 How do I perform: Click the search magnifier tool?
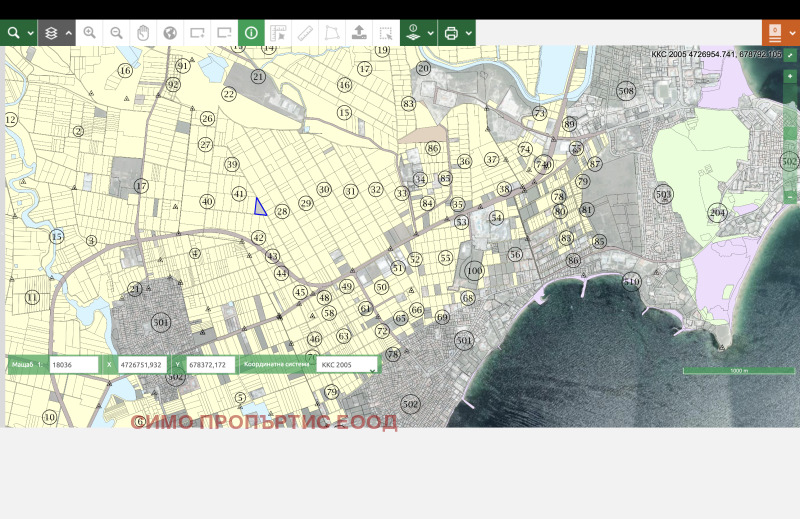[x=13, y=33]
